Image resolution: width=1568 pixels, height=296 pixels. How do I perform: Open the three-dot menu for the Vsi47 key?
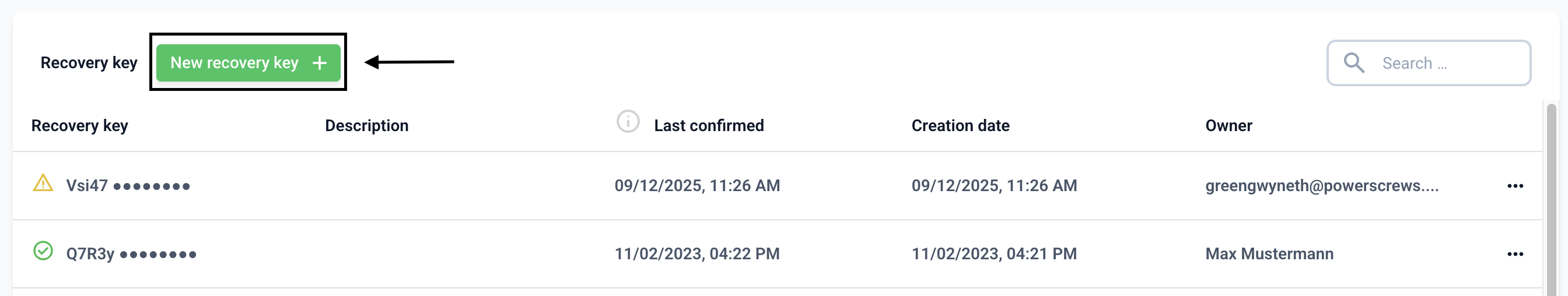(1514, 186)
